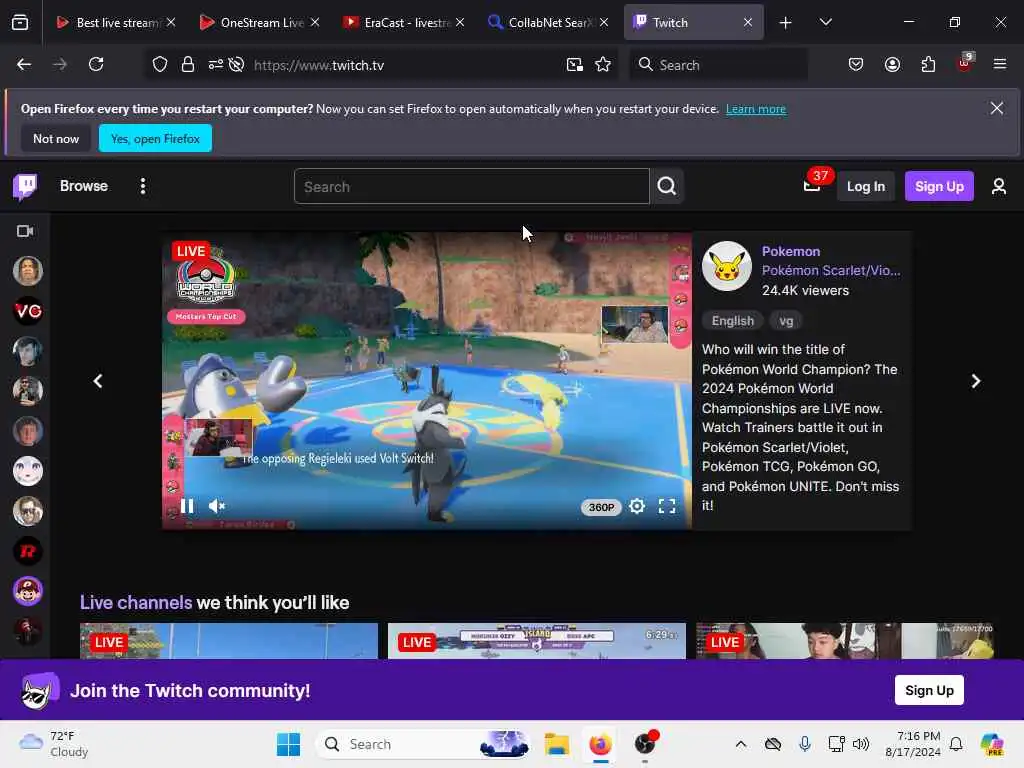Change the 360P quality setting

pos(601,507)
